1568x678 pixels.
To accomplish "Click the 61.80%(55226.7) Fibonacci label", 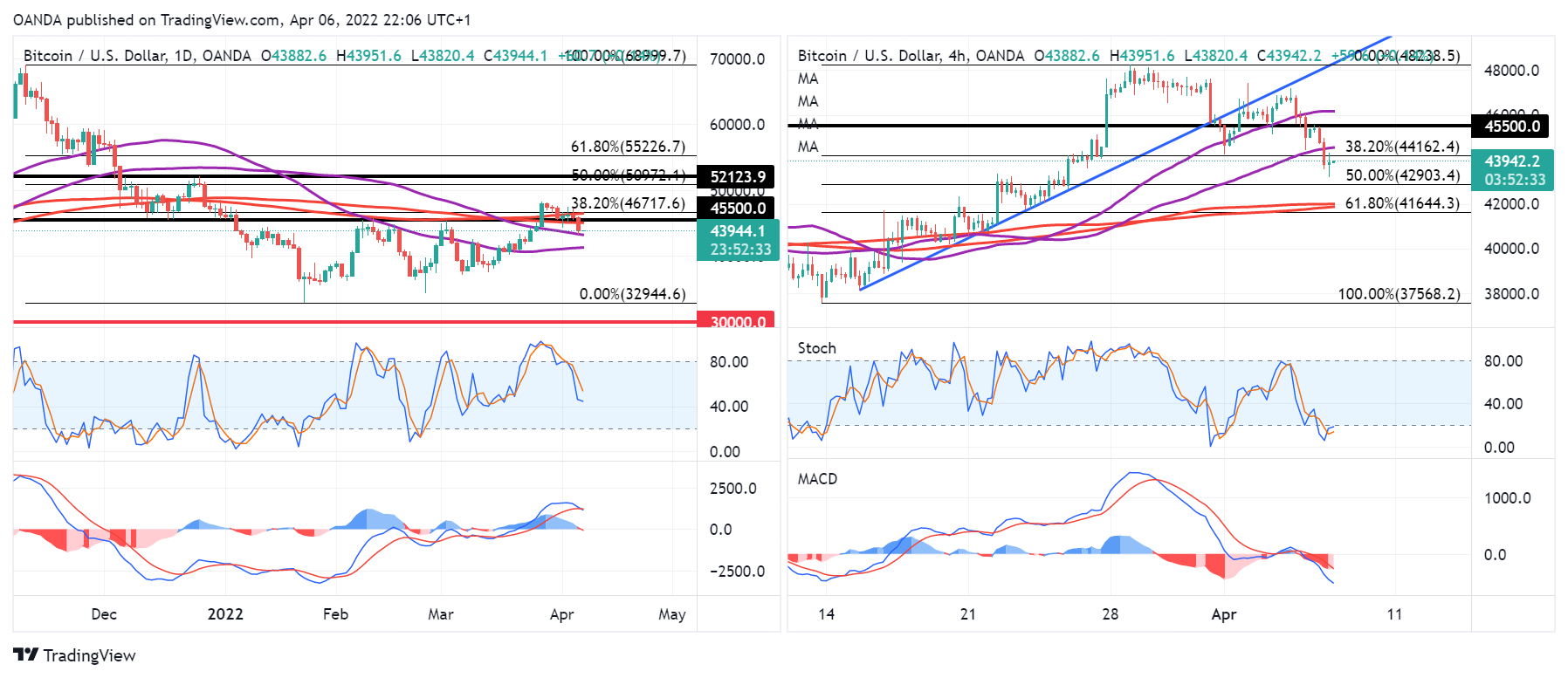I will pyautogui.click(x=628, y=147).
